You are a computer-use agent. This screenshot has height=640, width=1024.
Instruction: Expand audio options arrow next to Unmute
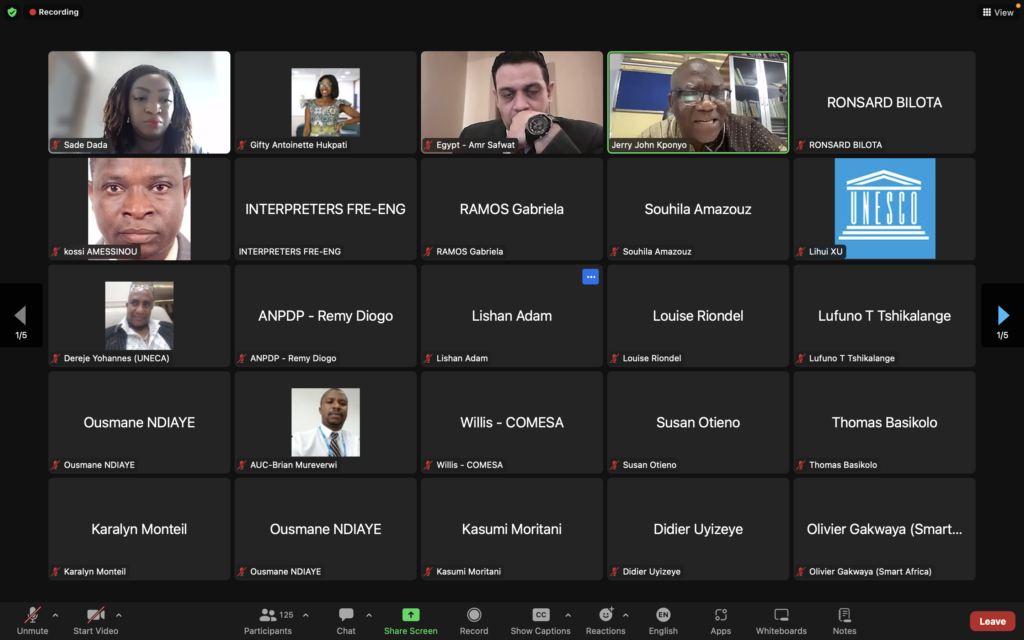pos(55,615)
